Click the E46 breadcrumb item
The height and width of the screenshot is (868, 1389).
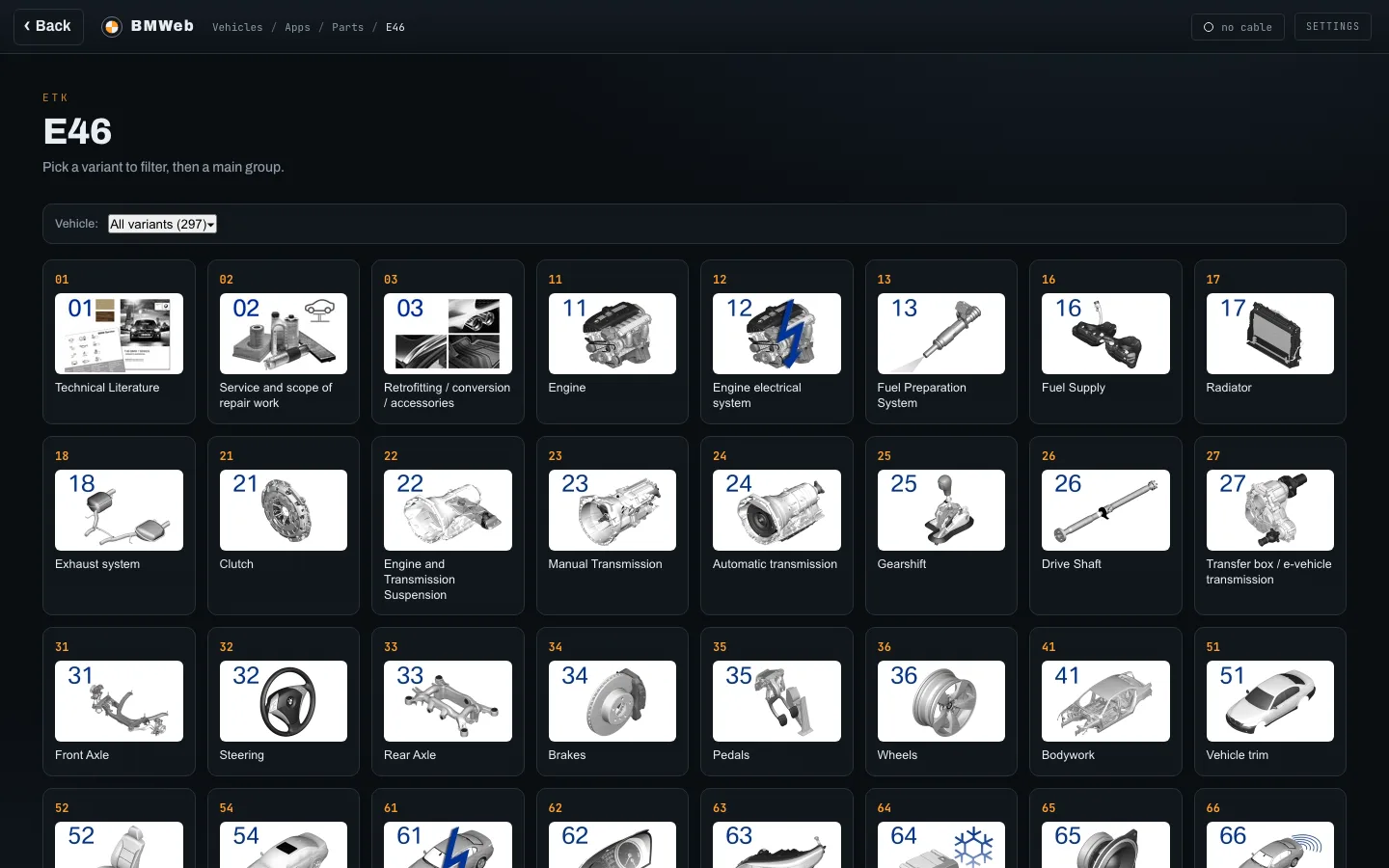click(x=395, y=27)
